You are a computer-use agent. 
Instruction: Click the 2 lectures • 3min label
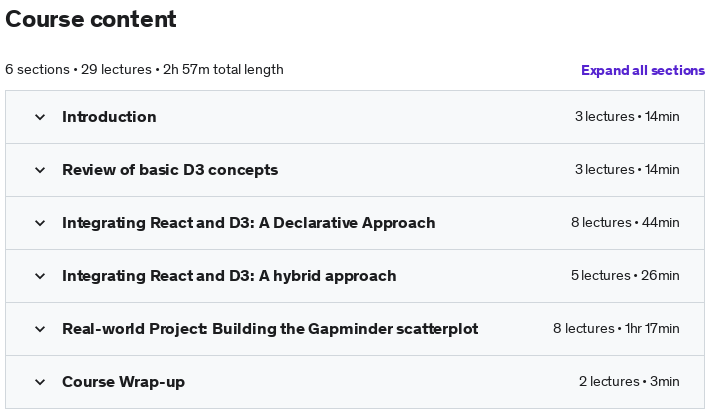[x=629, y=382]
